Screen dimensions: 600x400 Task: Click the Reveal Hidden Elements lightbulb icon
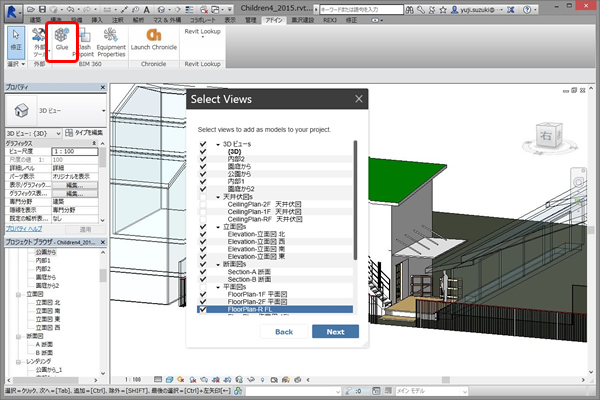point(262,380)
